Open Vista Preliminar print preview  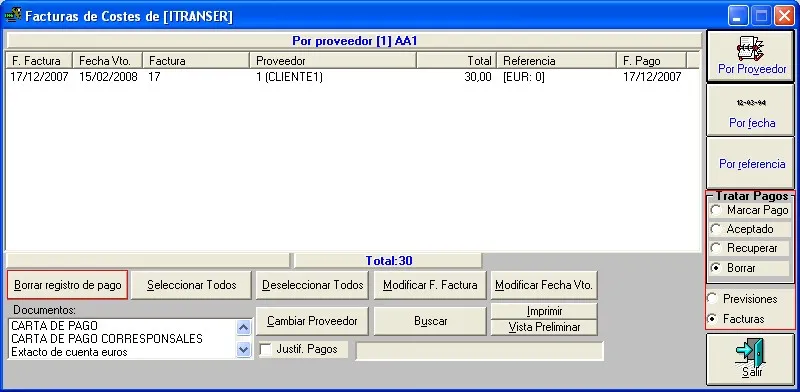coord(544,327)
